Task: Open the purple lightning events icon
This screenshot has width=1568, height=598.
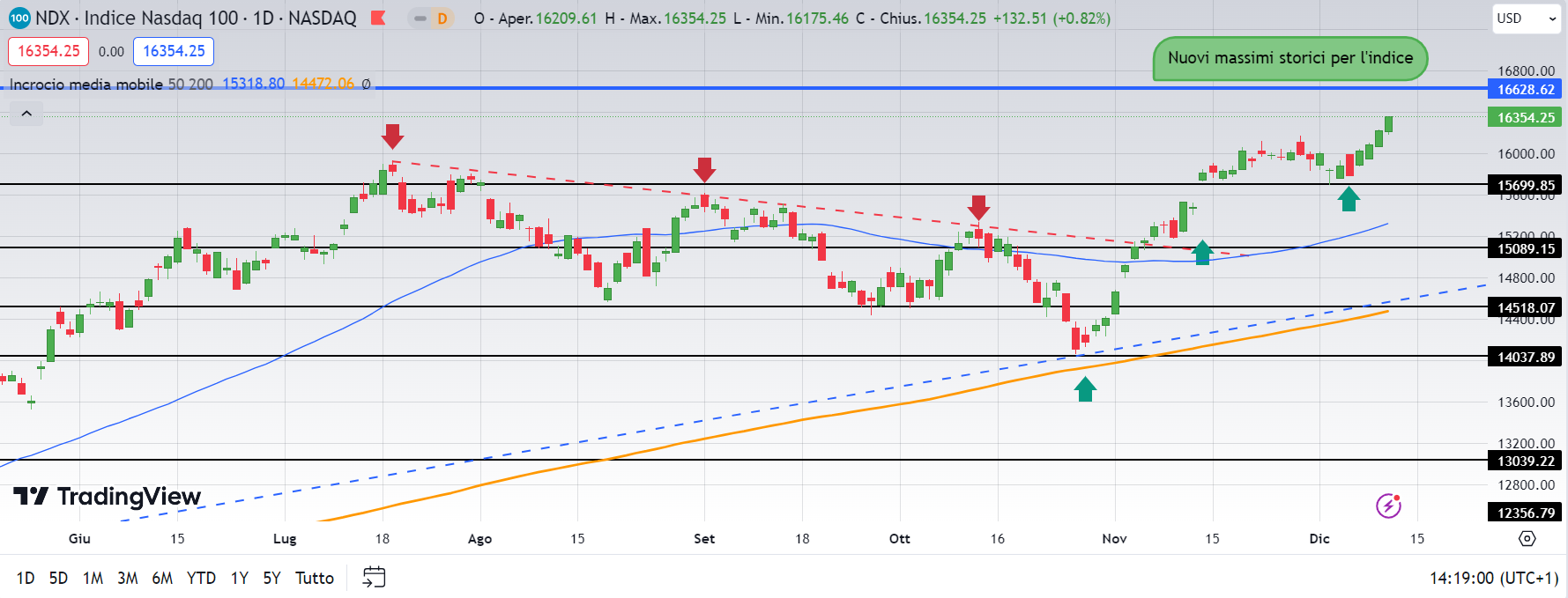Action: pyautogui.click(x=1388, y=506)
